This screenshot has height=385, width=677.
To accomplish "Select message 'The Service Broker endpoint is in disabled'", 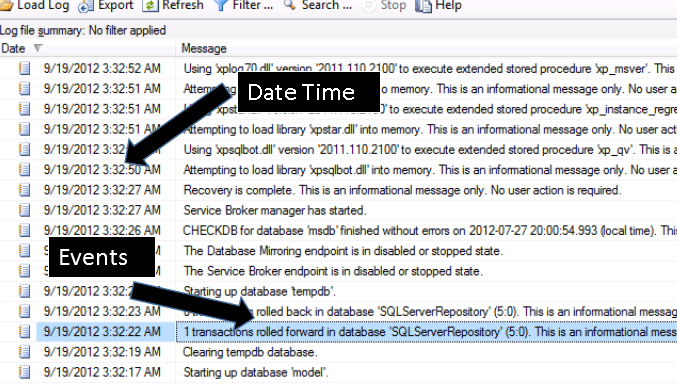I will (333, 271).
